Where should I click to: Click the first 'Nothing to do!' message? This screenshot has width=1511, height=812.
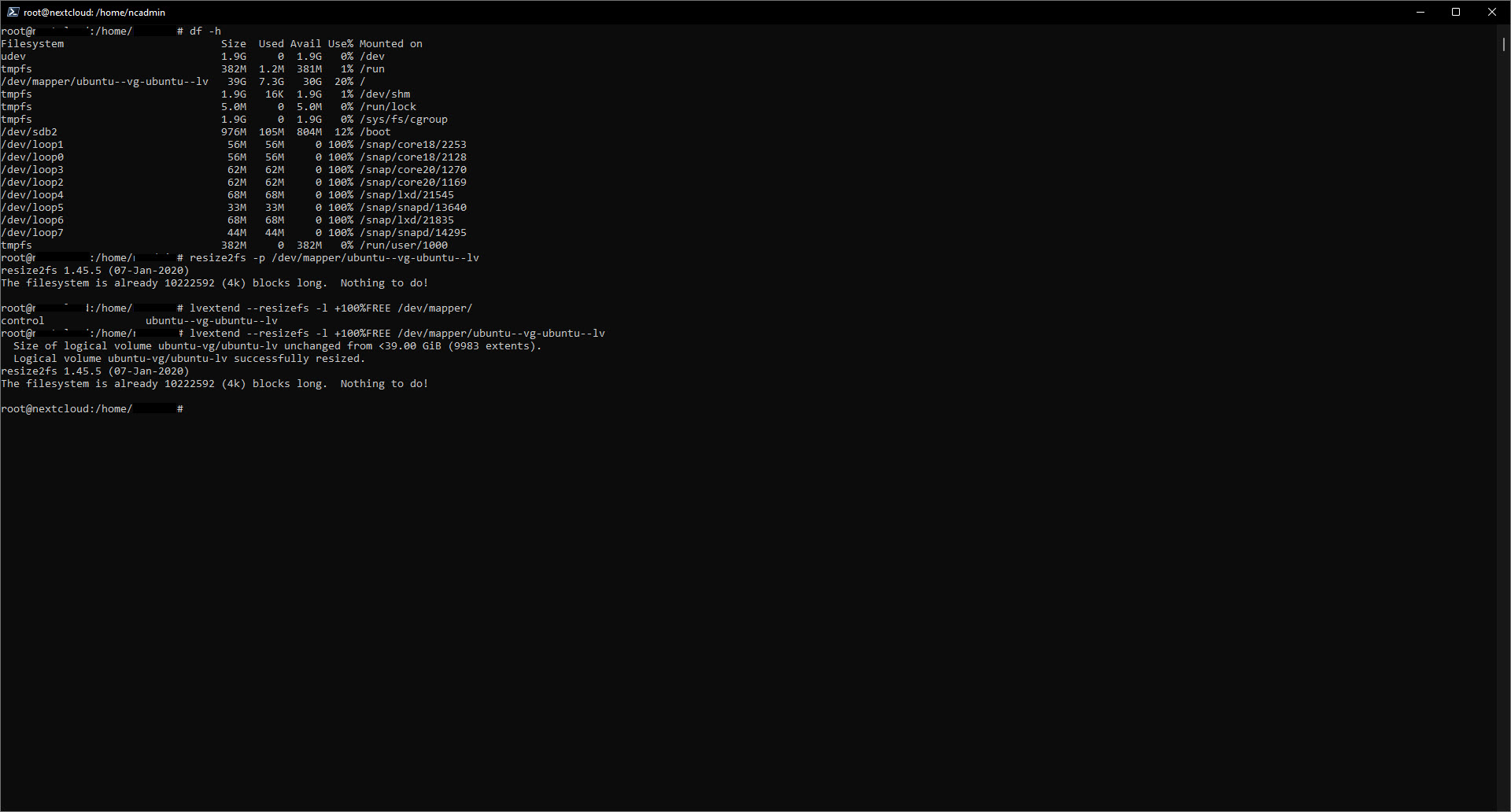point(385,283)
